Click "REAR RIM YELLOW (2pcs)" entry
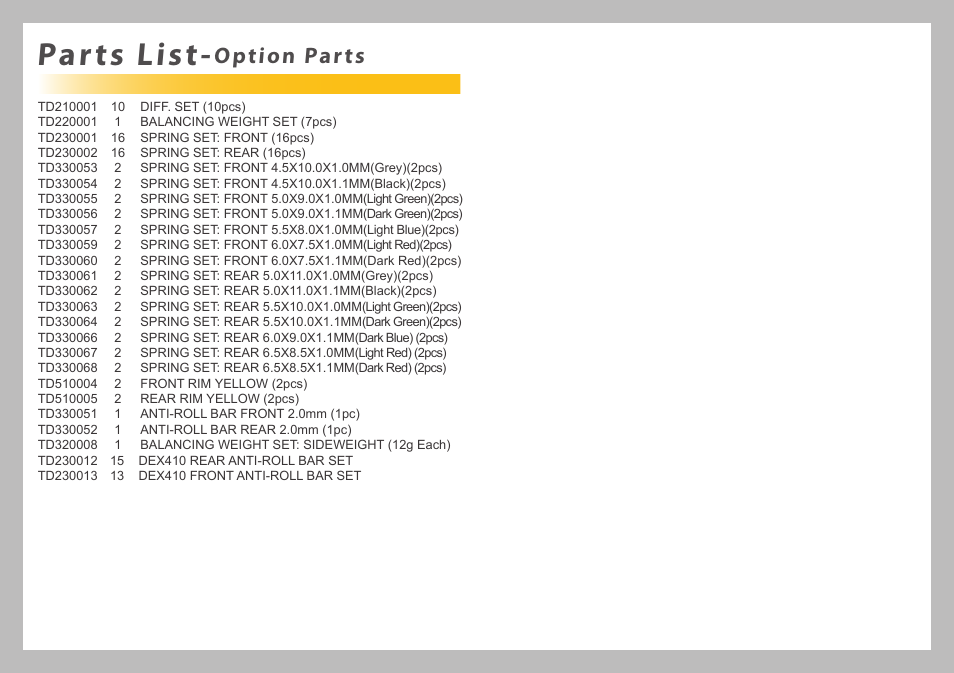The image size is (954, 673). point(220,399)
